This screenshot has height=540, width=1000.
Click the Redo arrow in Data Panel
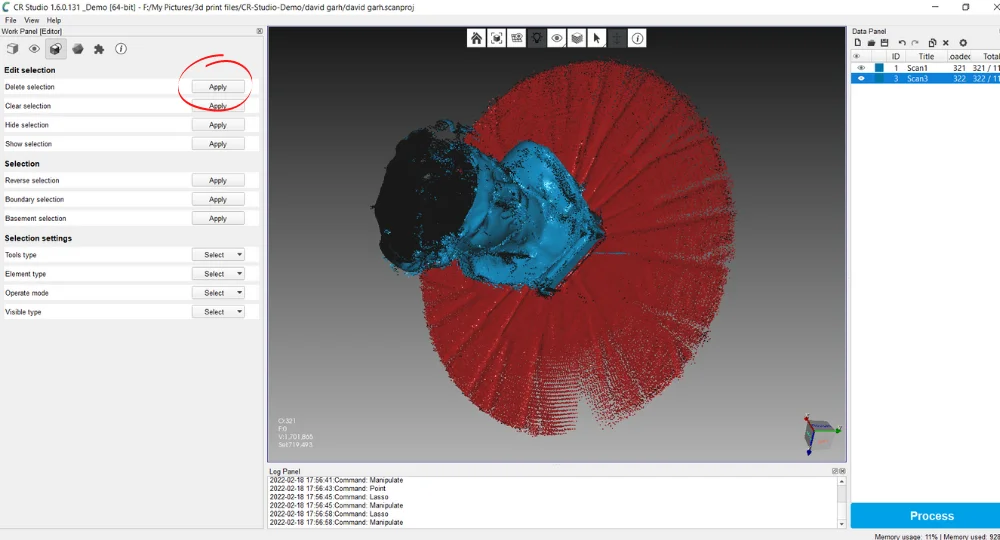coord(915,43)
